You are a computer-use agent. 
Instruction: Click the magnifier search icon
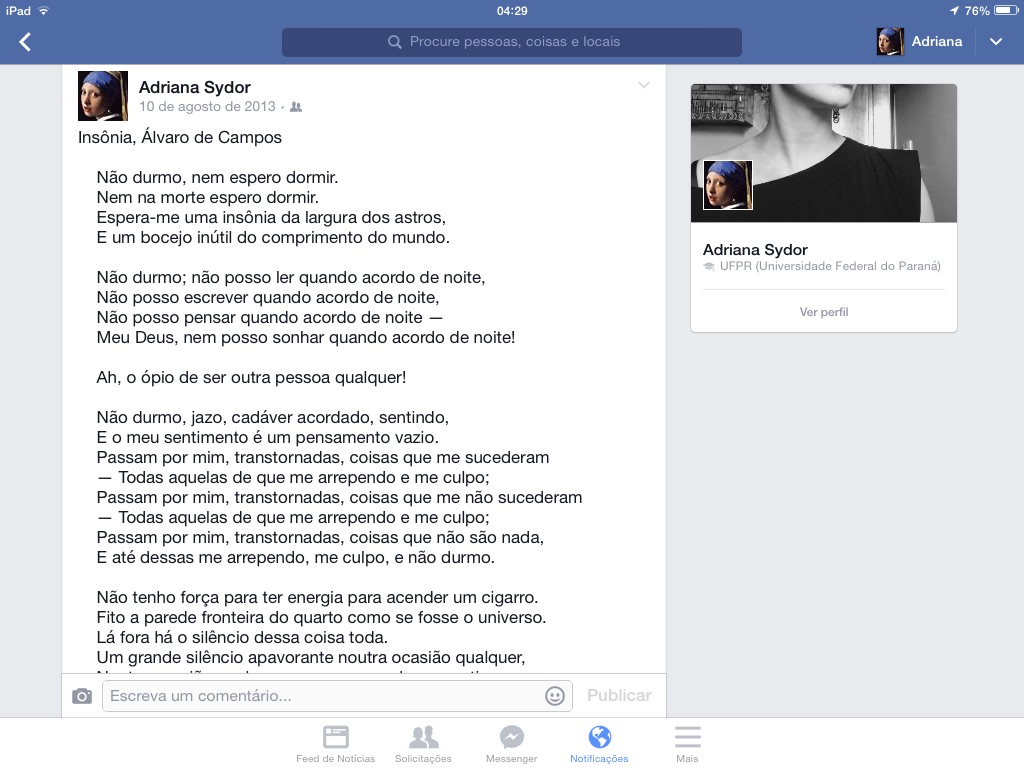coord(394,42)
